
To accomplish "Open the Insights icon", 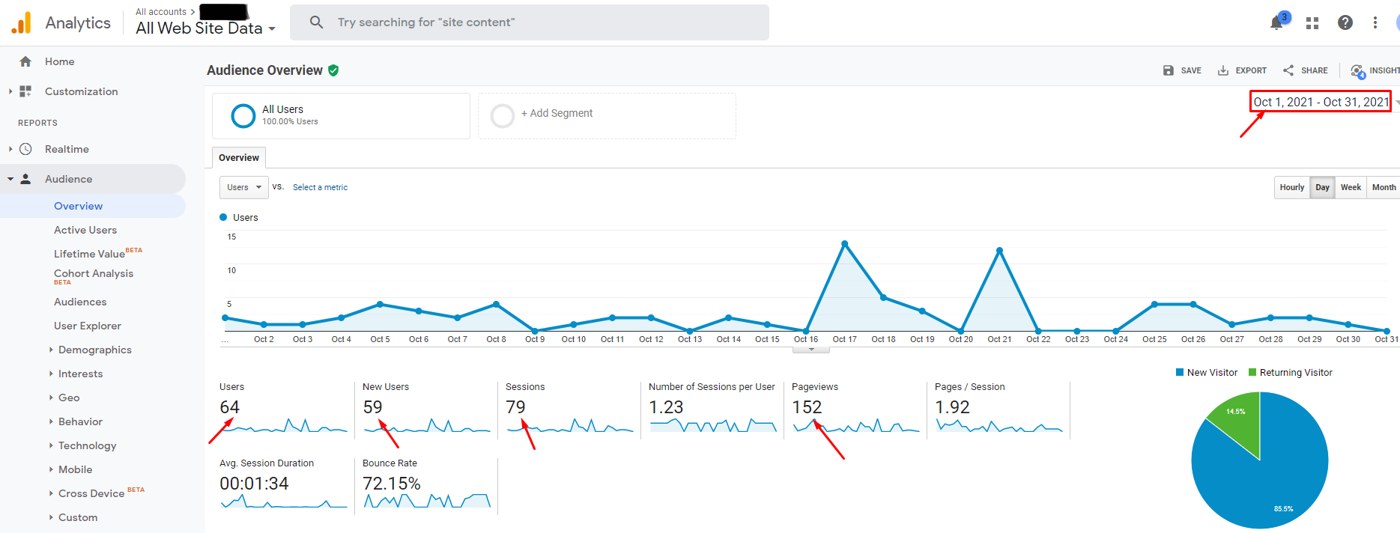I will 1358,71.
